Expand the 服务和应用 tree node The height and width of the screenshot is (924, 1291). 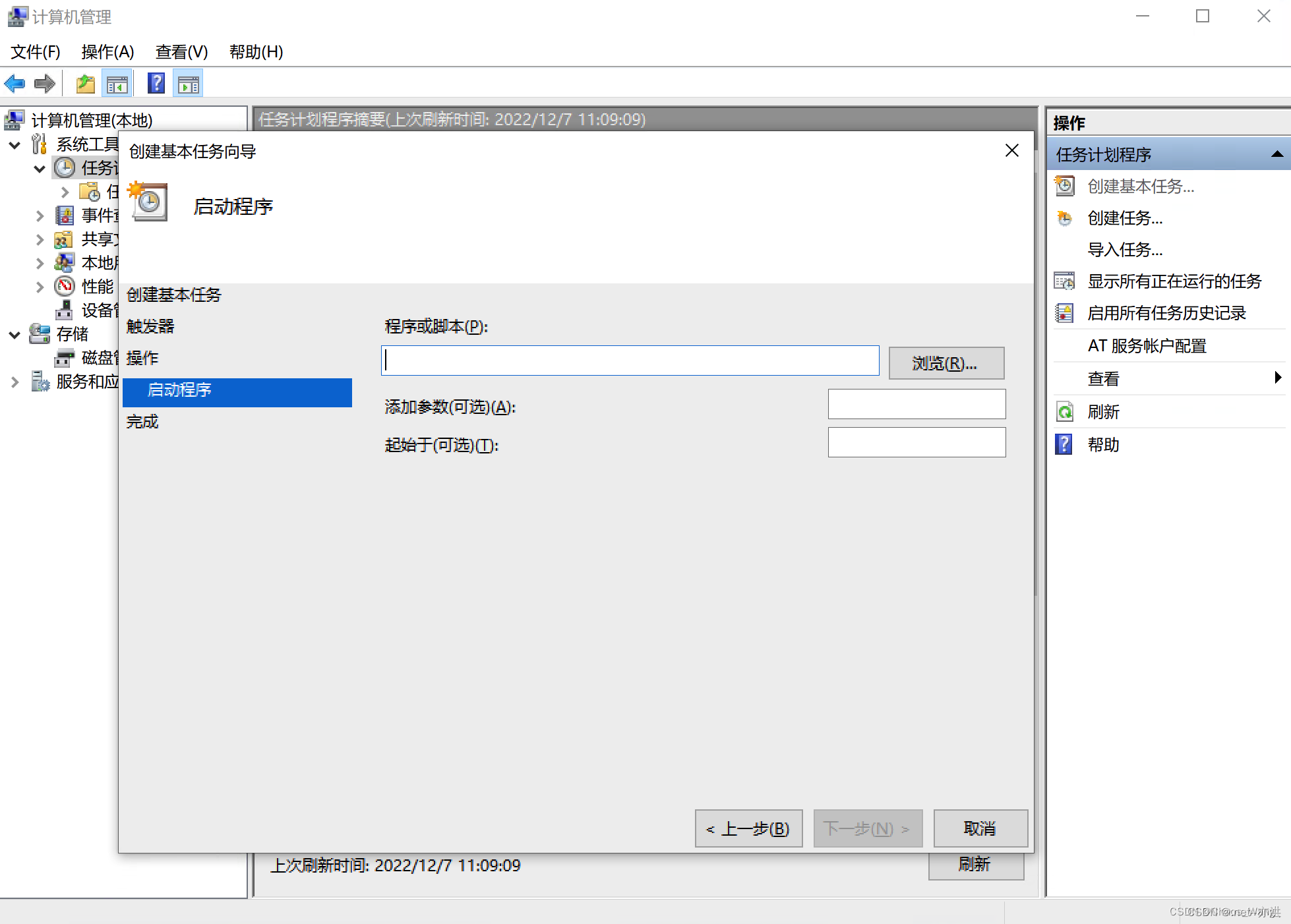[x=15, y=382]
